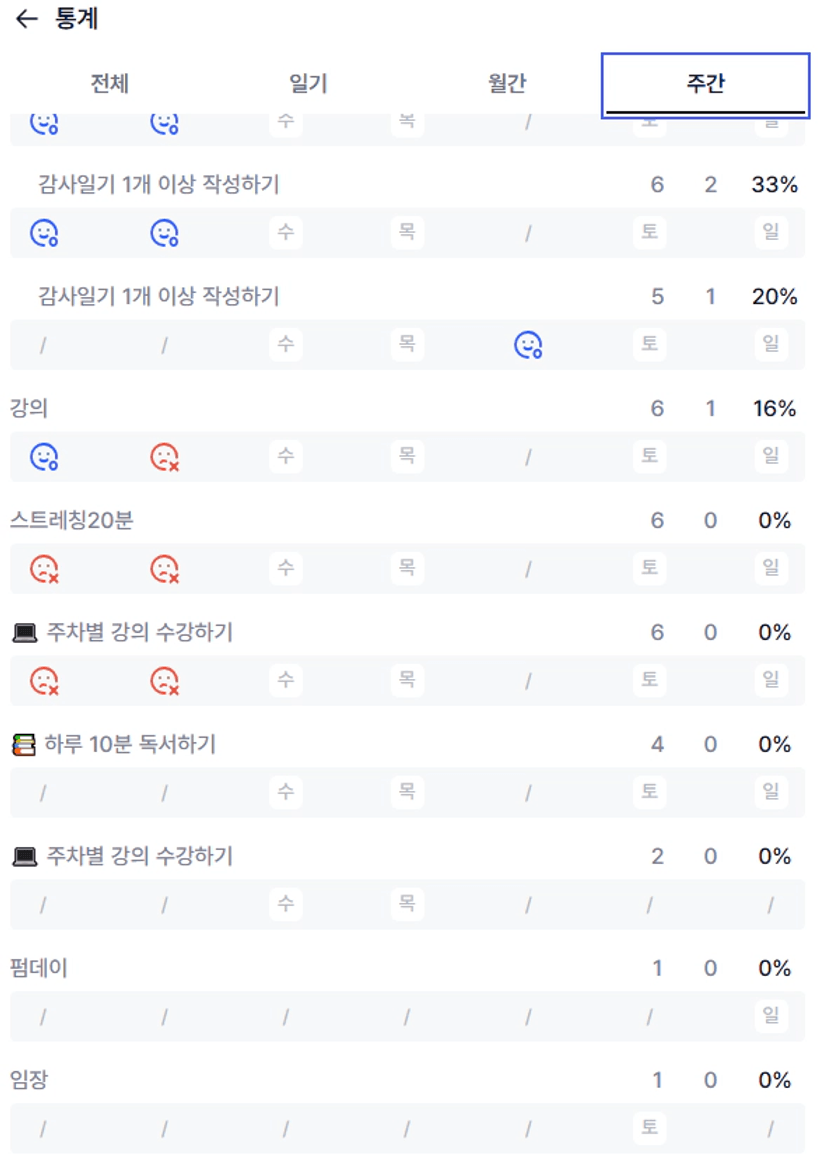Click the books icon beside 하루 10분 독서하기
Screen dimensions: 827x1159
click(x=24, y=745)
